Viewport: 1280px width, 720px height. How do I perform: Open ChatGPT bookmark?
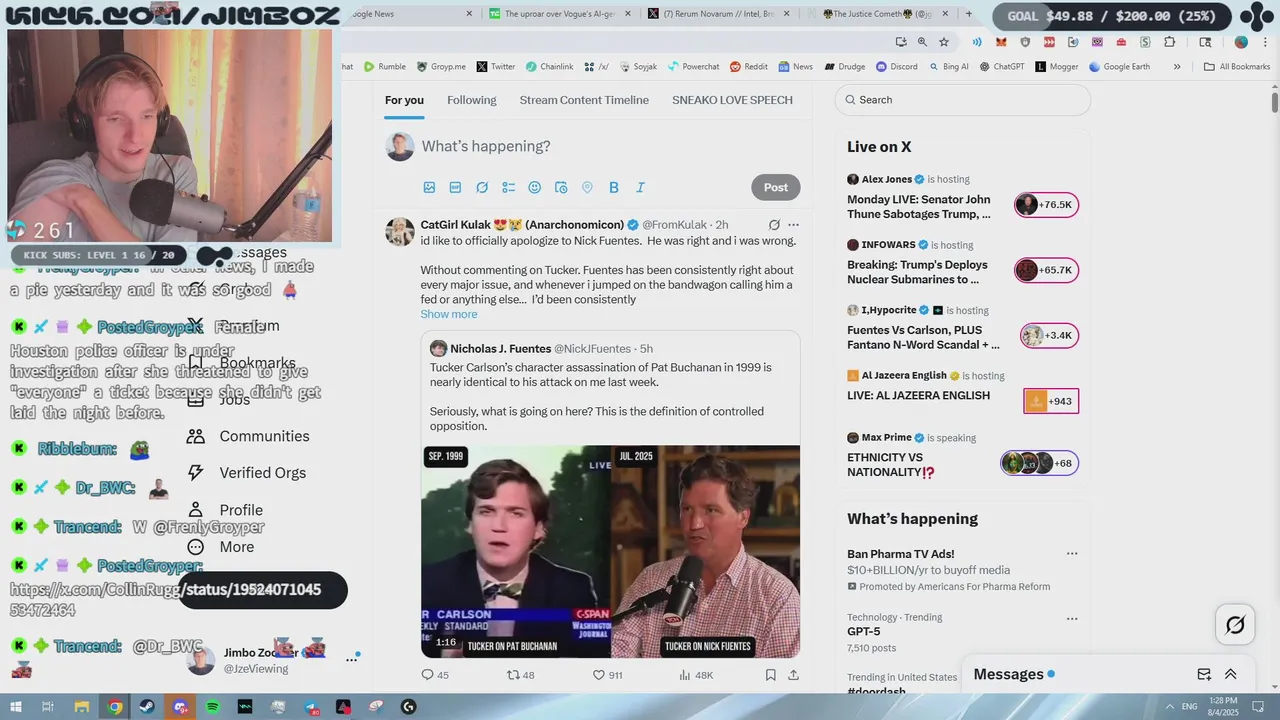[1001, 67]
